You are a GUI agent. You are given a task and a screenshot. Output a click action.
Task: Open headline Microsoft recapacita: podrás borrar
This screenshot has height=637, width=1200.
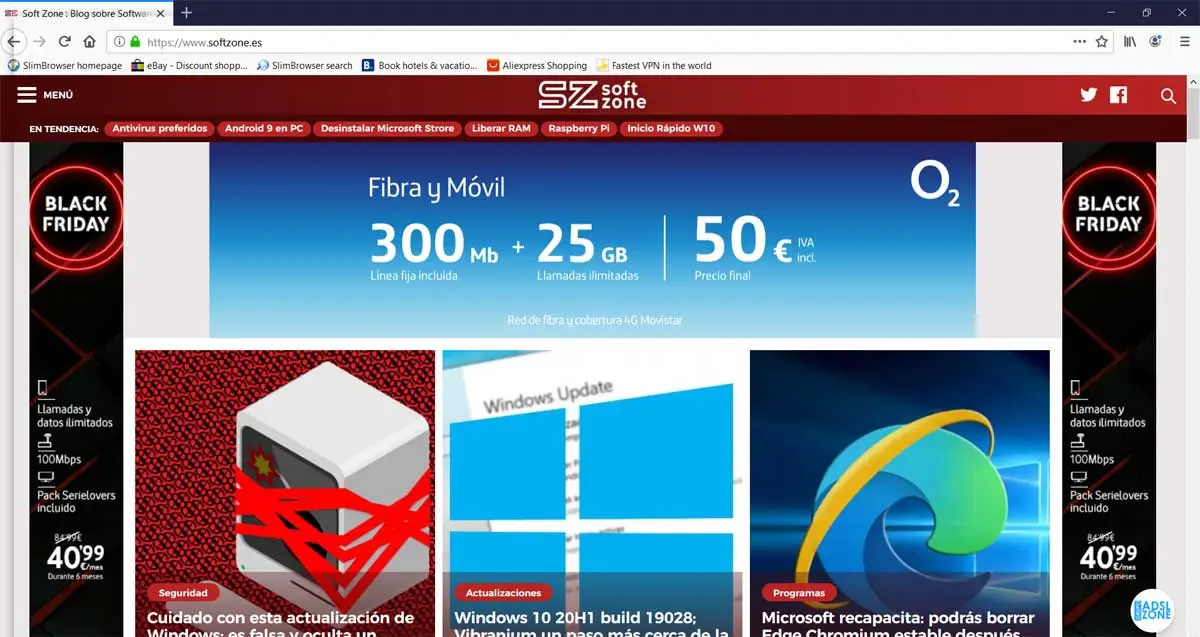[898, 623]
